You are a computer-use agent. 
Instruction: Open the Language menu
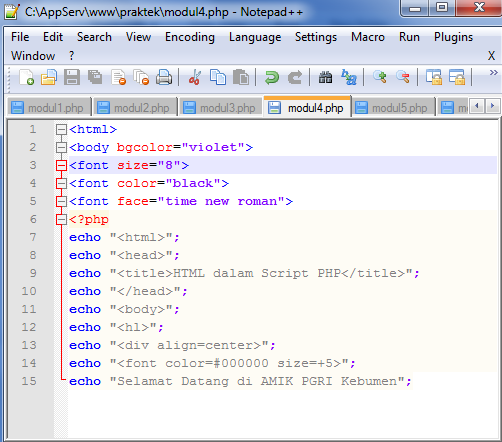(x=255, y=37)
